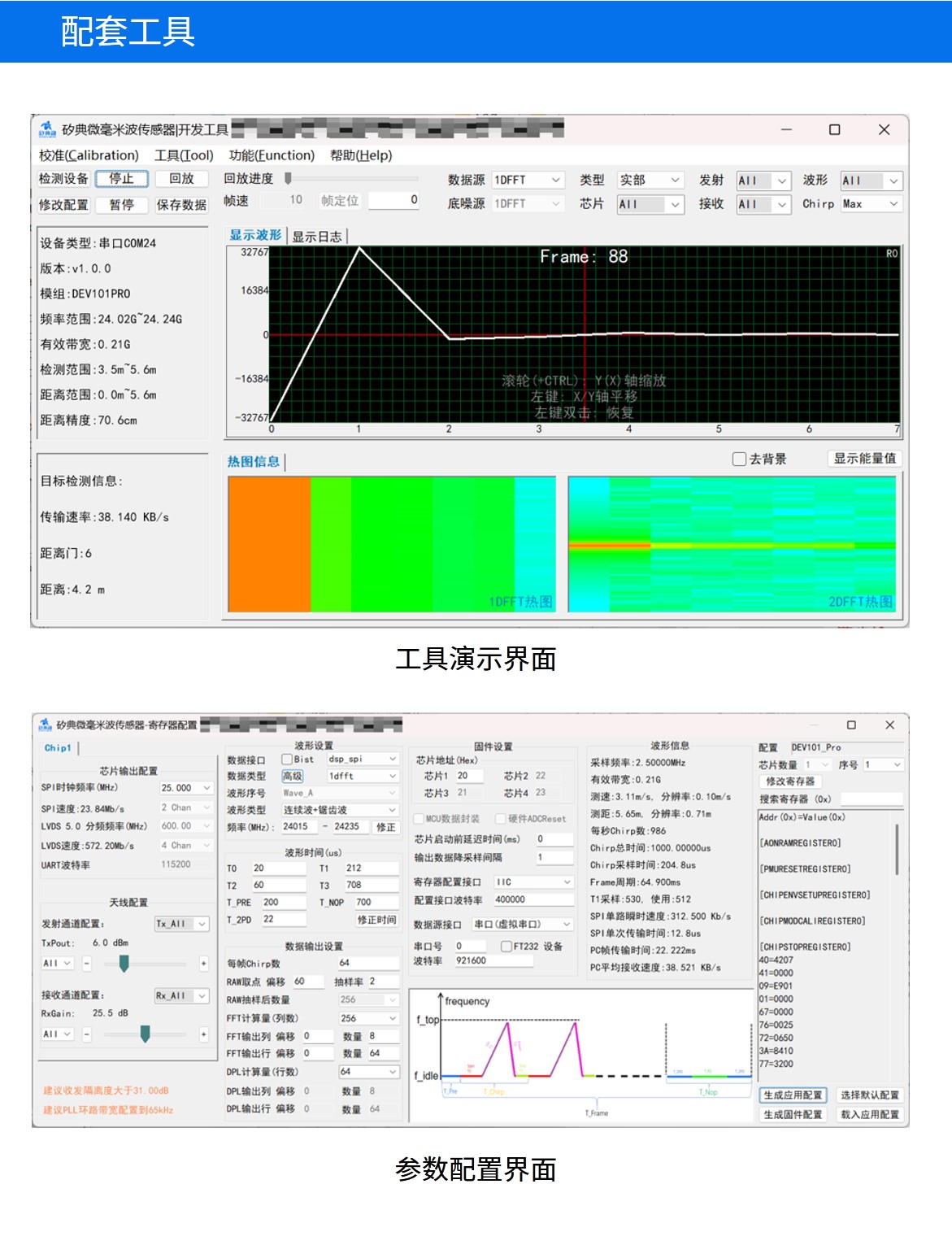Viewport: 952px width, 1245px height.
Task: Switch to the 显示日志 tab
Action: (317, 237)
